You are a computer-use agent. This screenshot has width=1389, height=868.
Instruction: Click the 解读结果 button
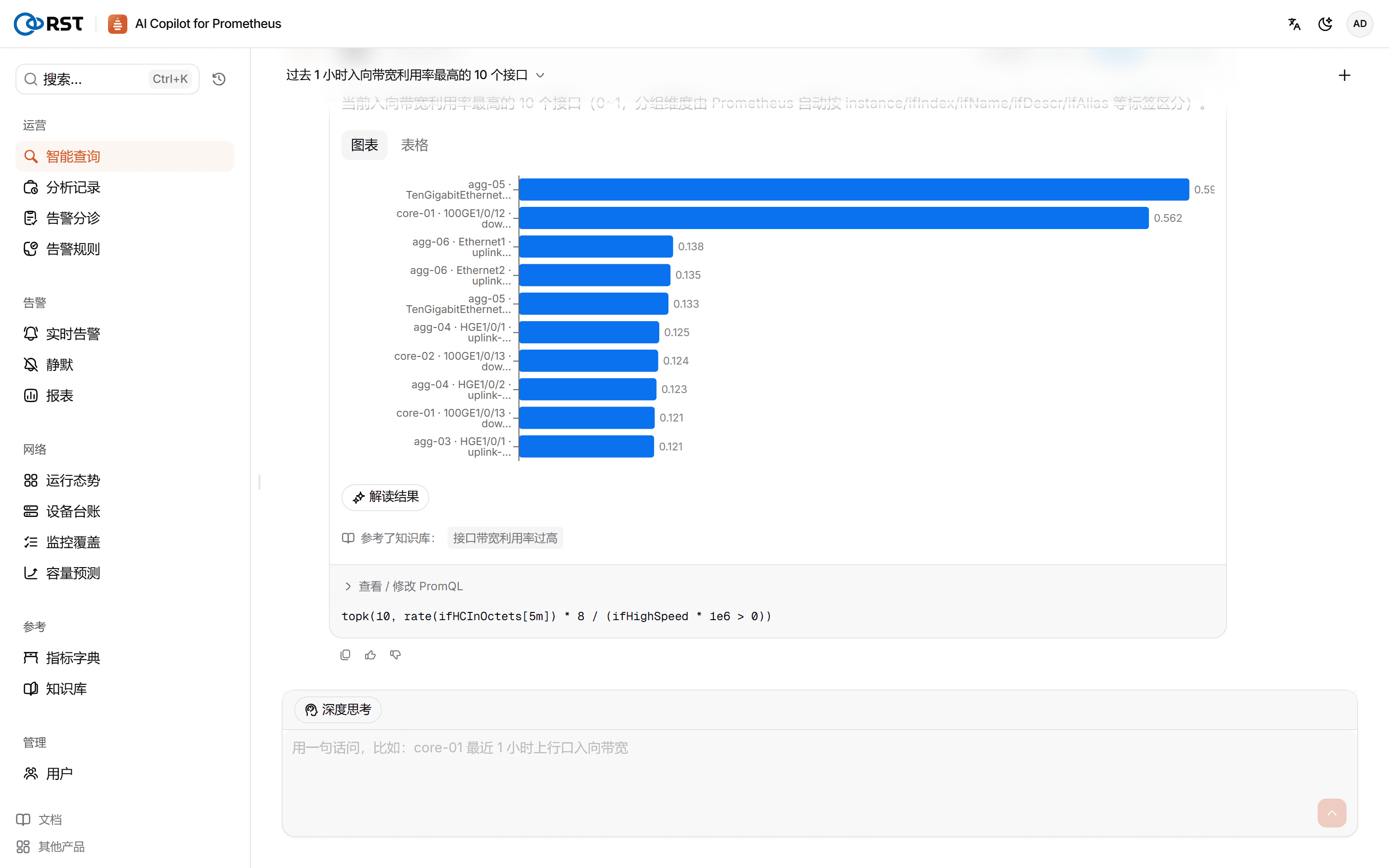coord(385,497)
